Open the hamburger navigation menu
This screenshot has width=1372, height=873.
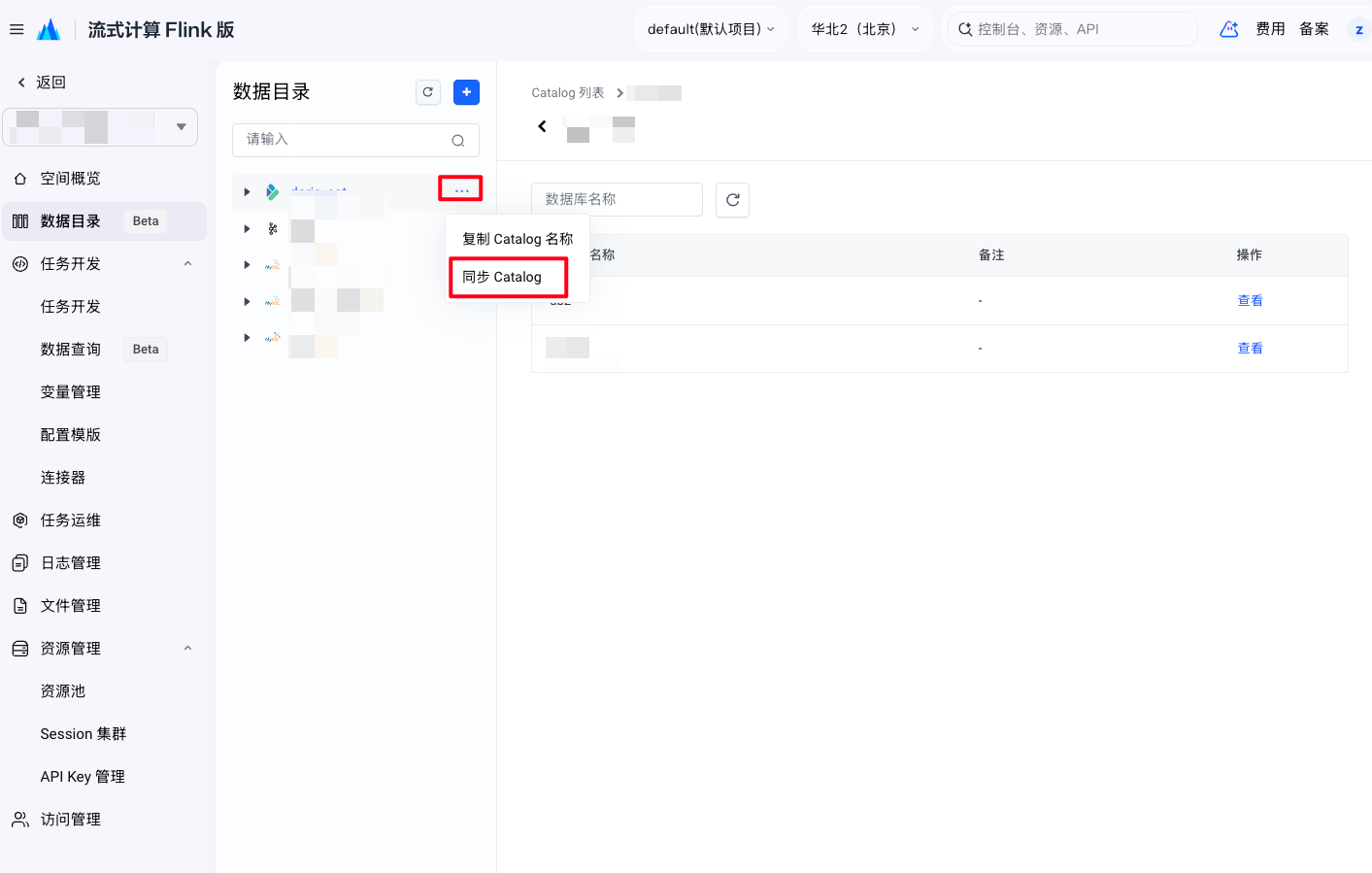pos(17,29)
